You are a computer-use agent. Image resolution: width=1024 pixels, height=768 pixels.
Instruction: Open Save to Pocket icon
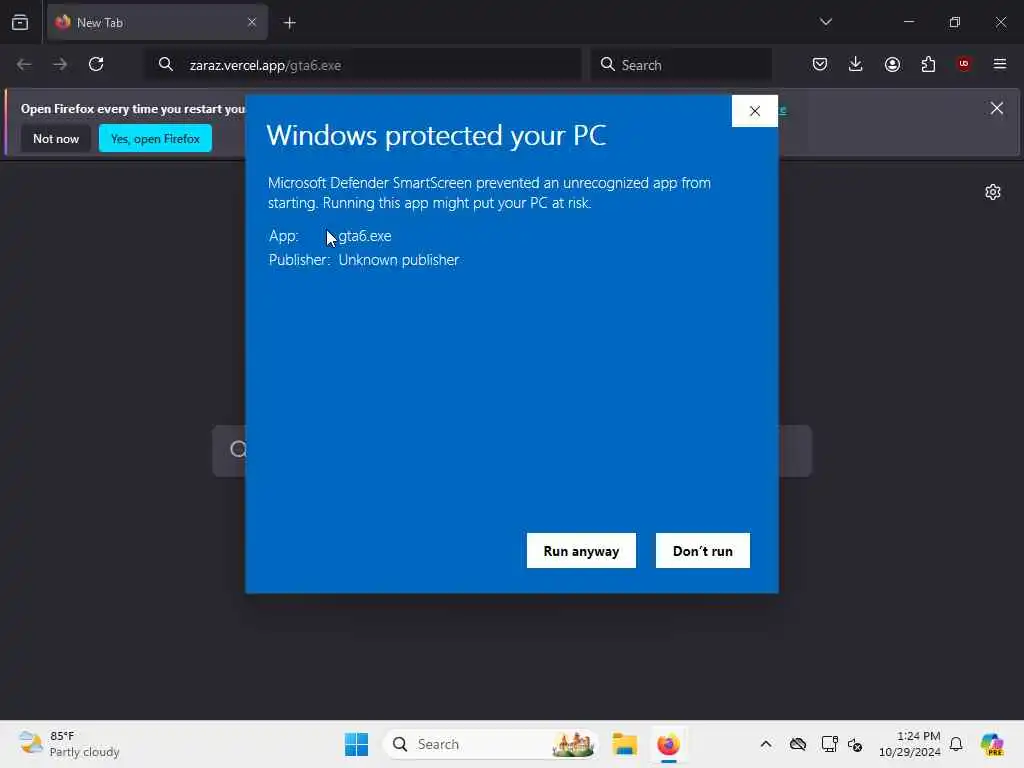click(820, 64)
